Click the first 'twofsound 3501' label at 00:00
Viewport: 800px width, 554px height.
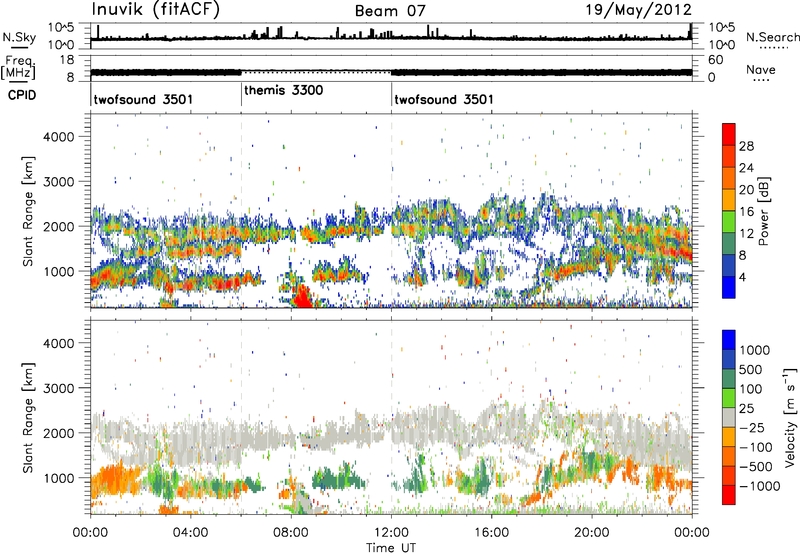tap(143, 99)
